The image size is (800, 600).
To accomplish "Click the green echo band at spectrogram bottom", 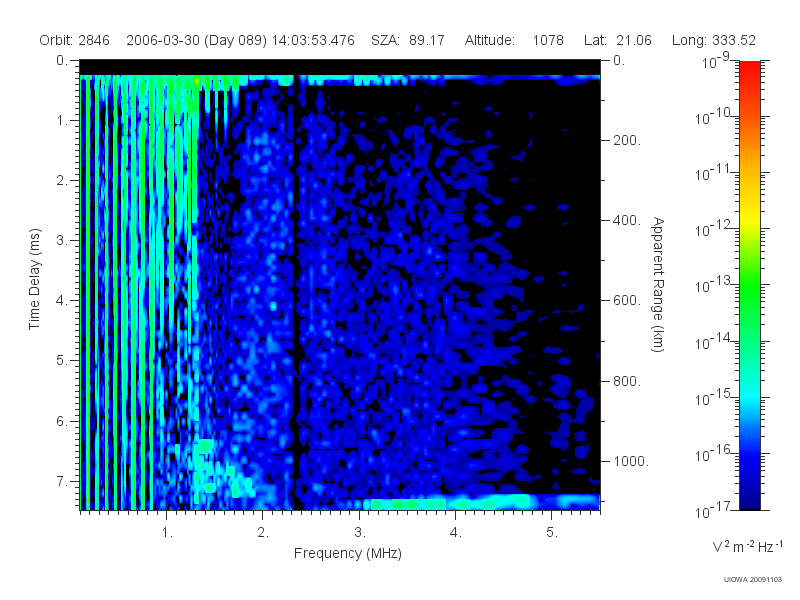I will tap(449, 503).
